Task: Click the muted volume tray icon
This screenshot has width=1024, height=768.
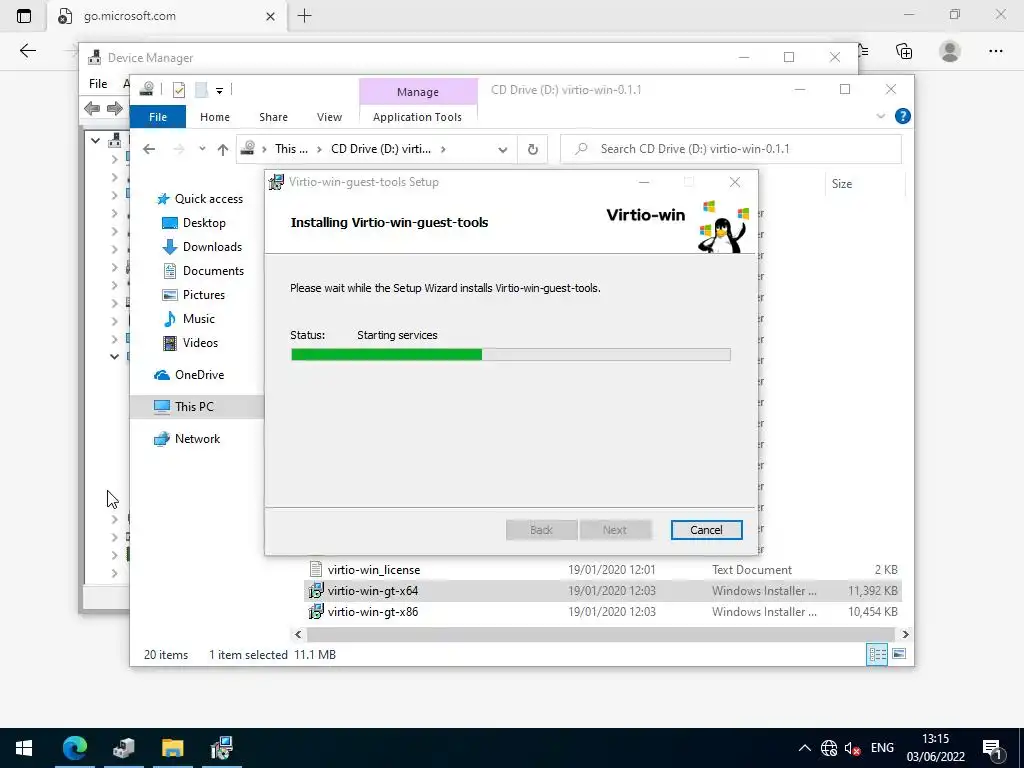Action: tap(852, 748)
